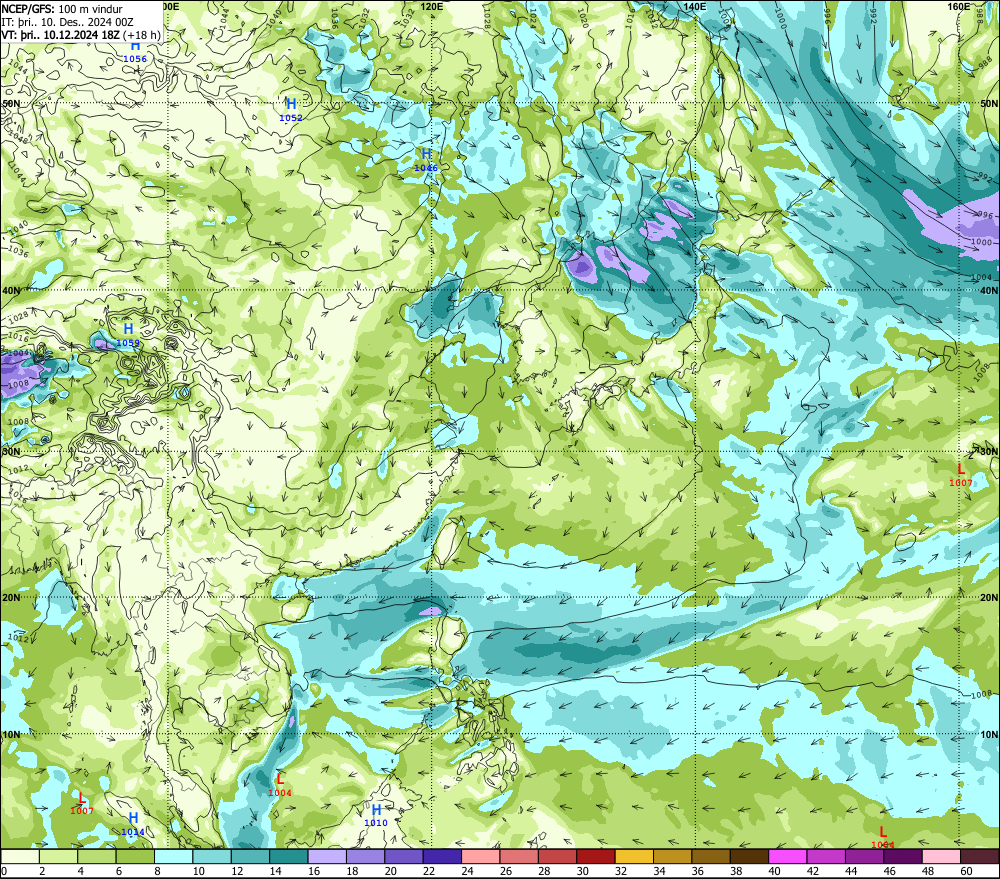Click the right-edge 10N latitude label

point(989,735)
